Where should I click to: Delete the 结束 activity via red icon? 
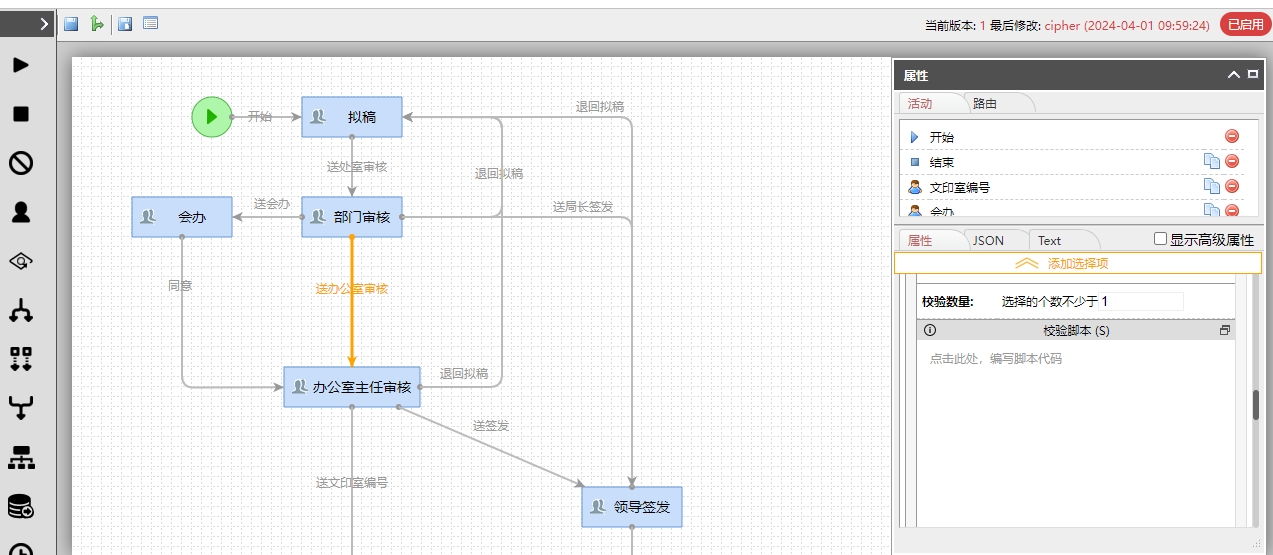pos(1232,161)
